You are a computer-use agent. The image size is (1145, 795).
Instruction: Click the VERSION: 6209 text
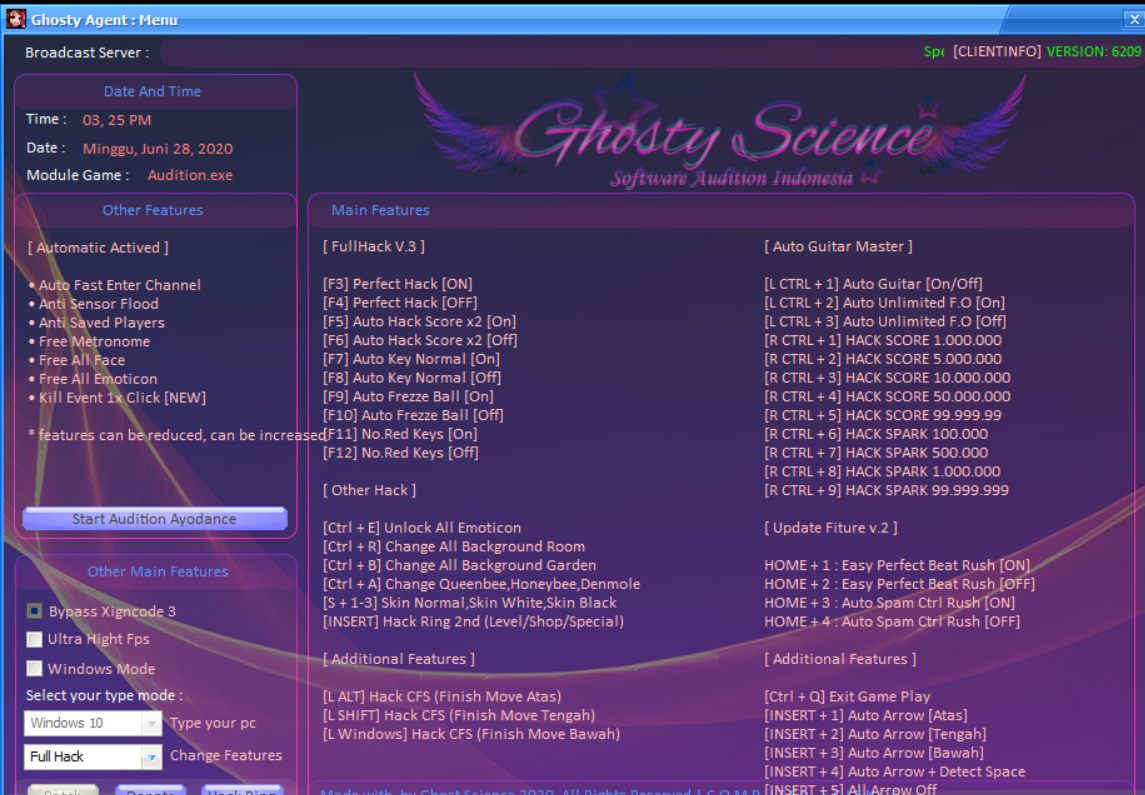tap(1093, 52)
